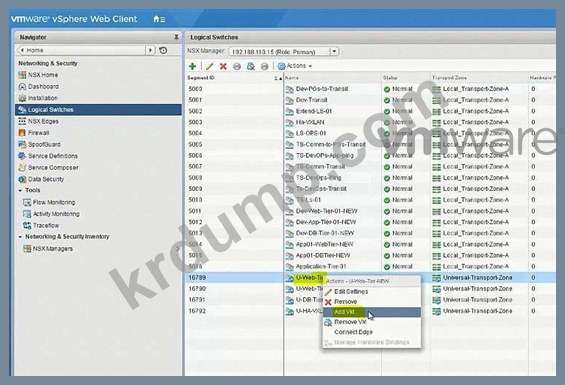Click the red X delete icon in toolbar
This screenshot has height=385, width=565.
[x=223, y=66]
